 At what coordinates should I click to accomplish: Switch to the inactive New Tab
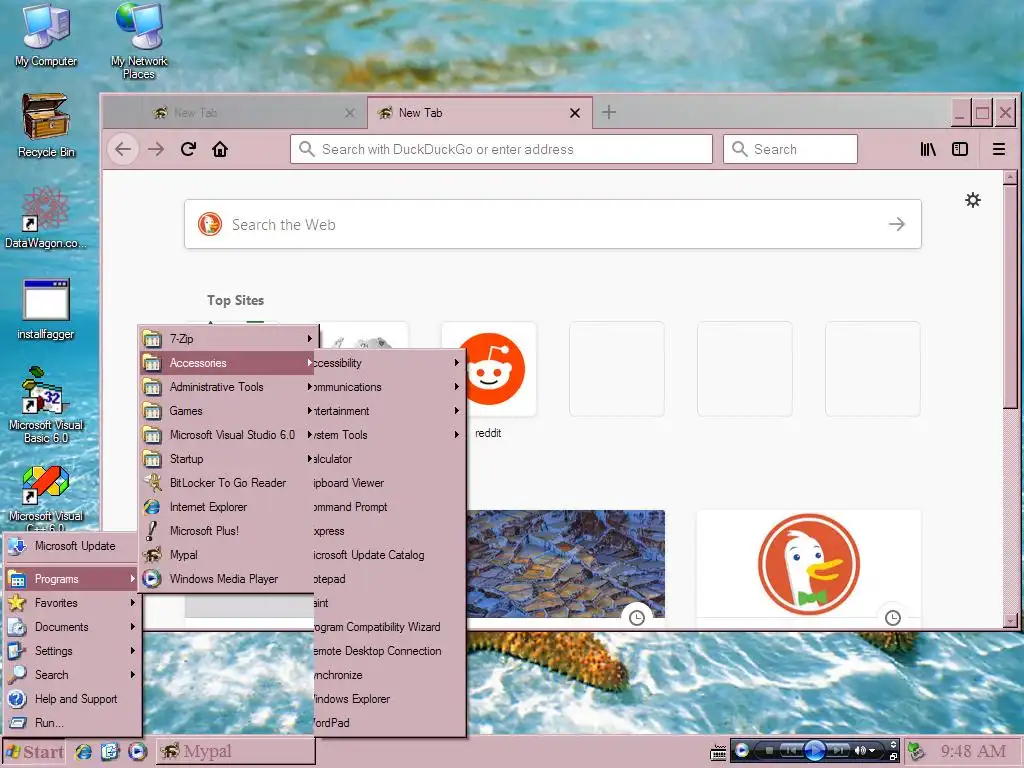pos(254,113)
